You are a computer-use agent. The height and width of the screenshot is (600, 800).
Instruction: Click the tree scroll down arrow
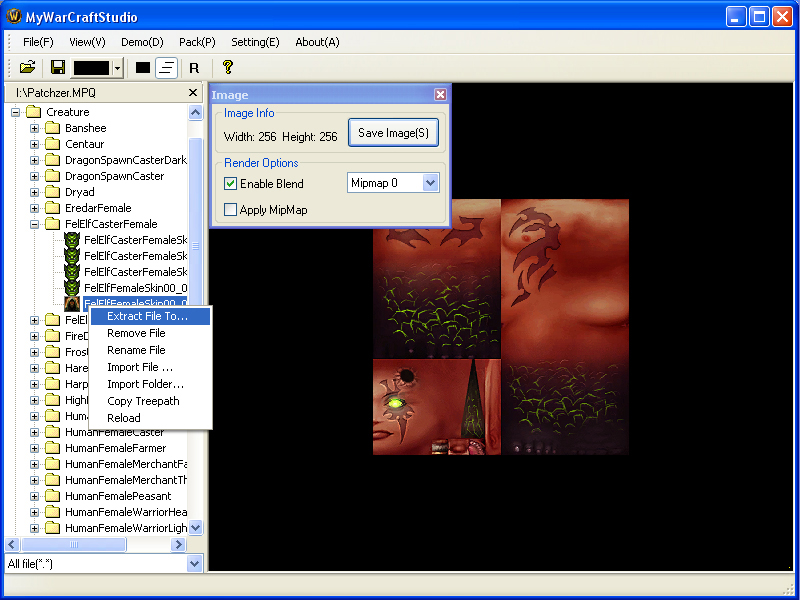pos(195,528)
